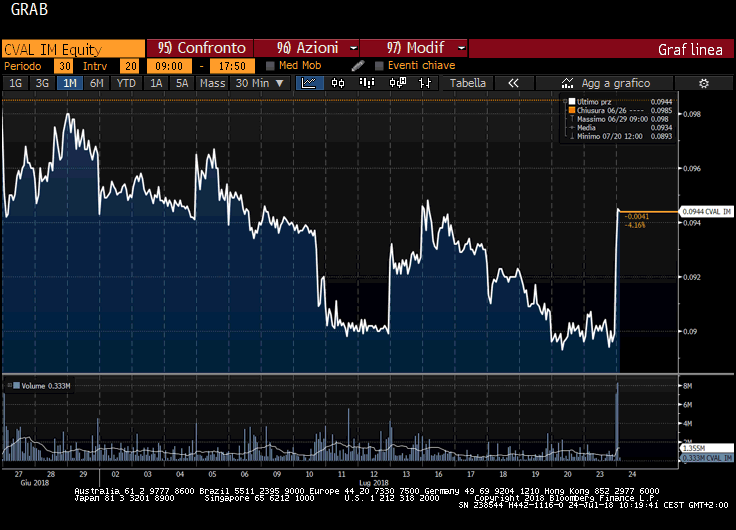Click the white Ultimo prz color swatch
This screenshot has height=530, width=736.
click(572, 101)
